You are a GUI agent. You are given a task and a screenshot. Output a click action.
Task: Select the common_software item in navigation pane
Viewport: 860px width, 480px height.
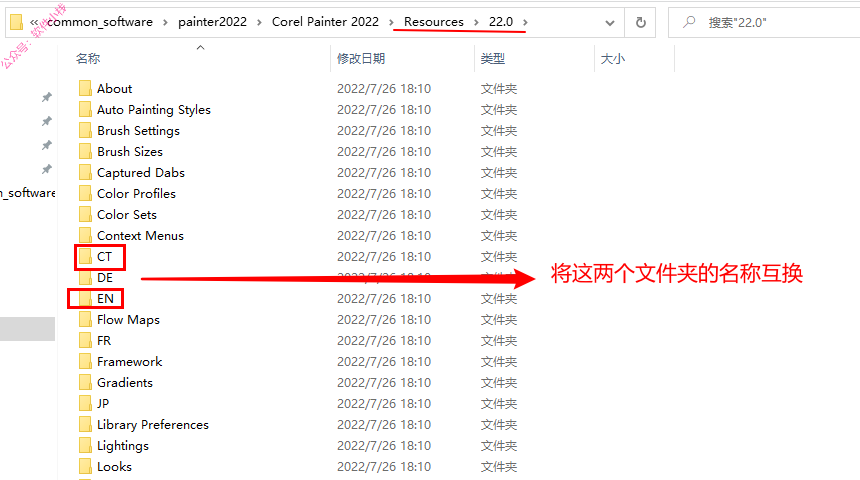click(x=27, y=193)
